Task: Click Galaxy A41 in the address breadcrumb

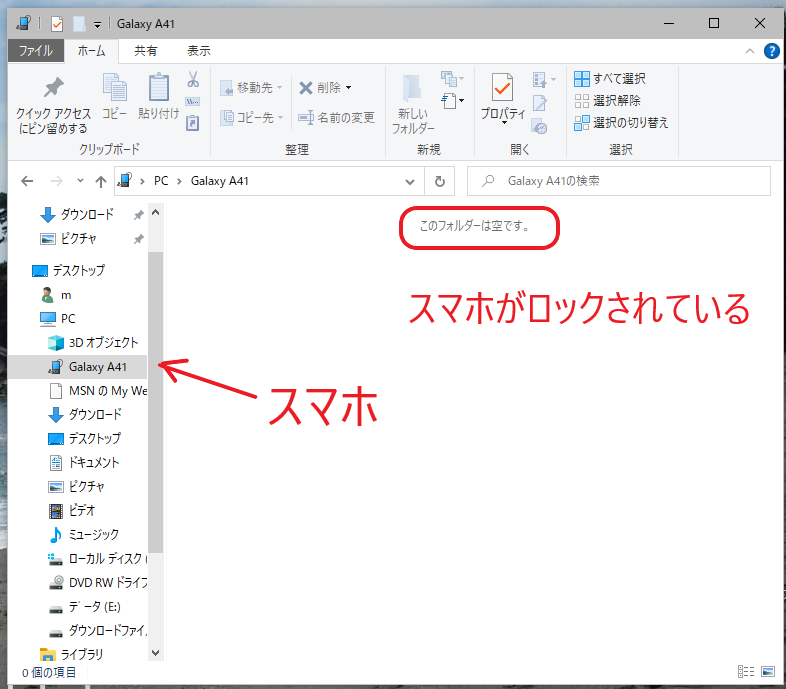Action: click(x=220, y=181)
